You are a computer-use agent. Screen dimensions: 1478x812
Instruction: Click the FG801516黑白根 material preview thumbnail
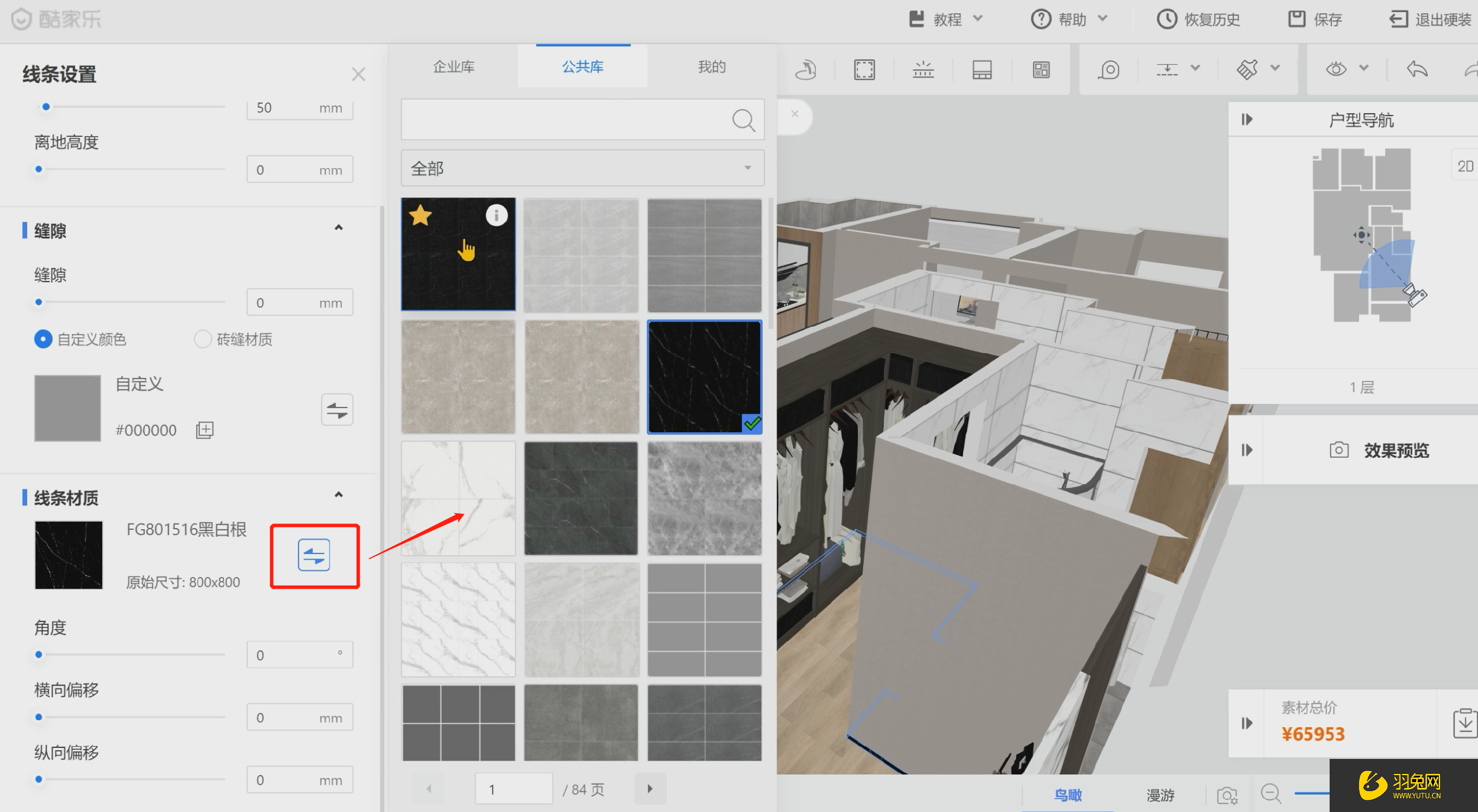(69, 555)
